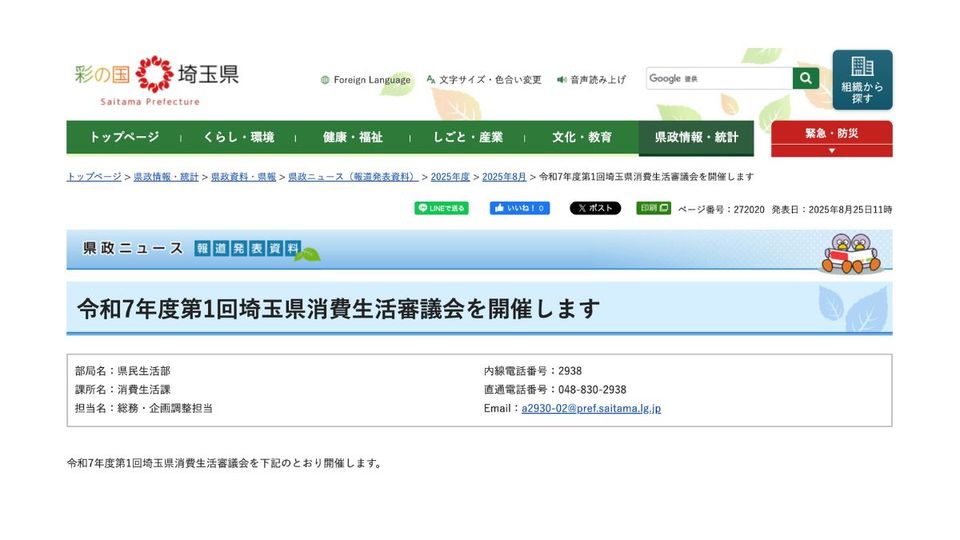Share page via LINEで送る button

click(441, 209)
